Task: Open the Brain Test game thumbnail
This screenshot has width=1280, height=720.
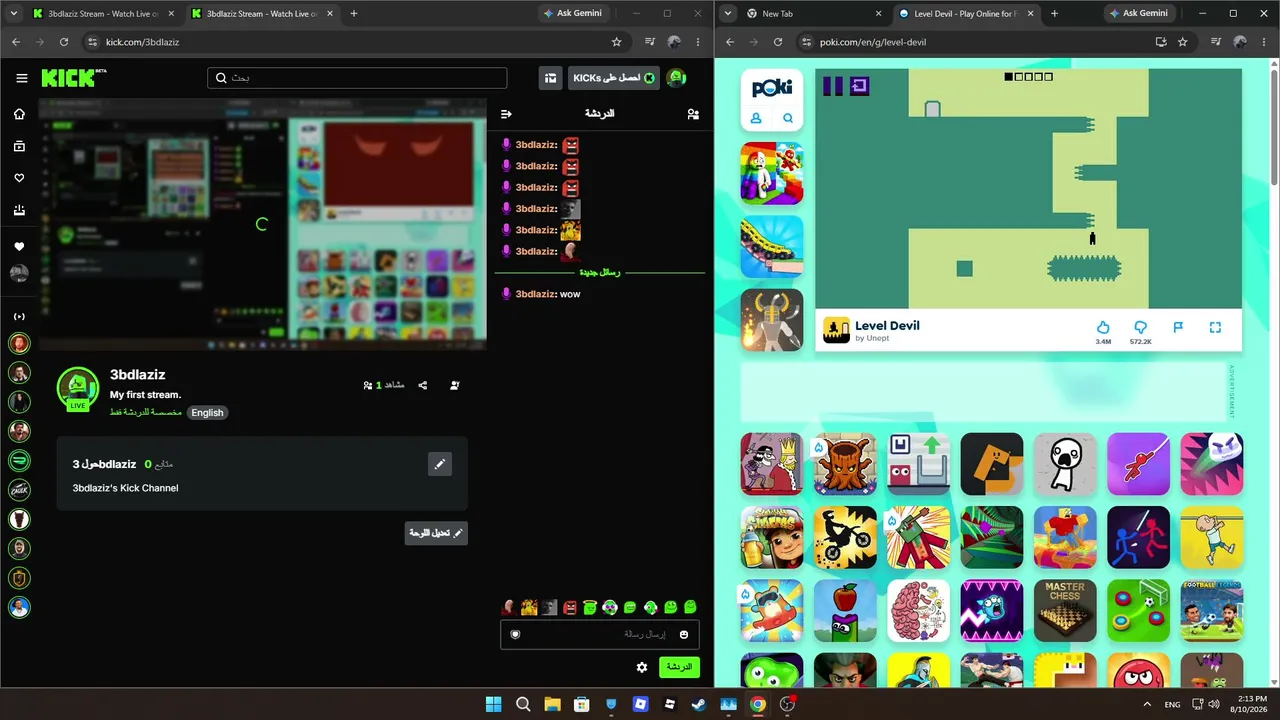Action: tap(918, 610)
